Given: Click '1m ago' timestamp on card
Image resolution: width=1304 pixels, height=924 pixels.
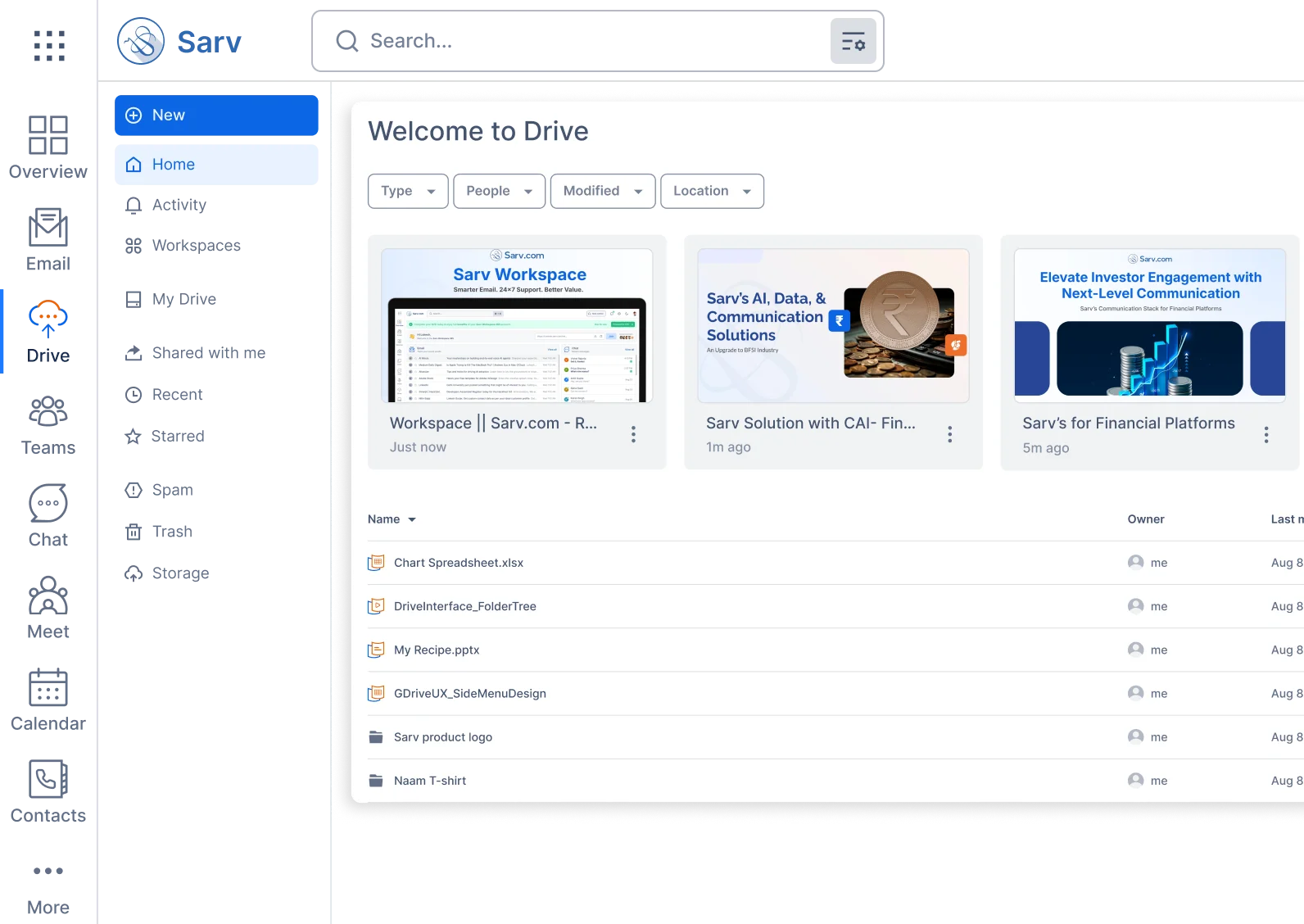Looking at the screenshot, I should coord(728,447).
